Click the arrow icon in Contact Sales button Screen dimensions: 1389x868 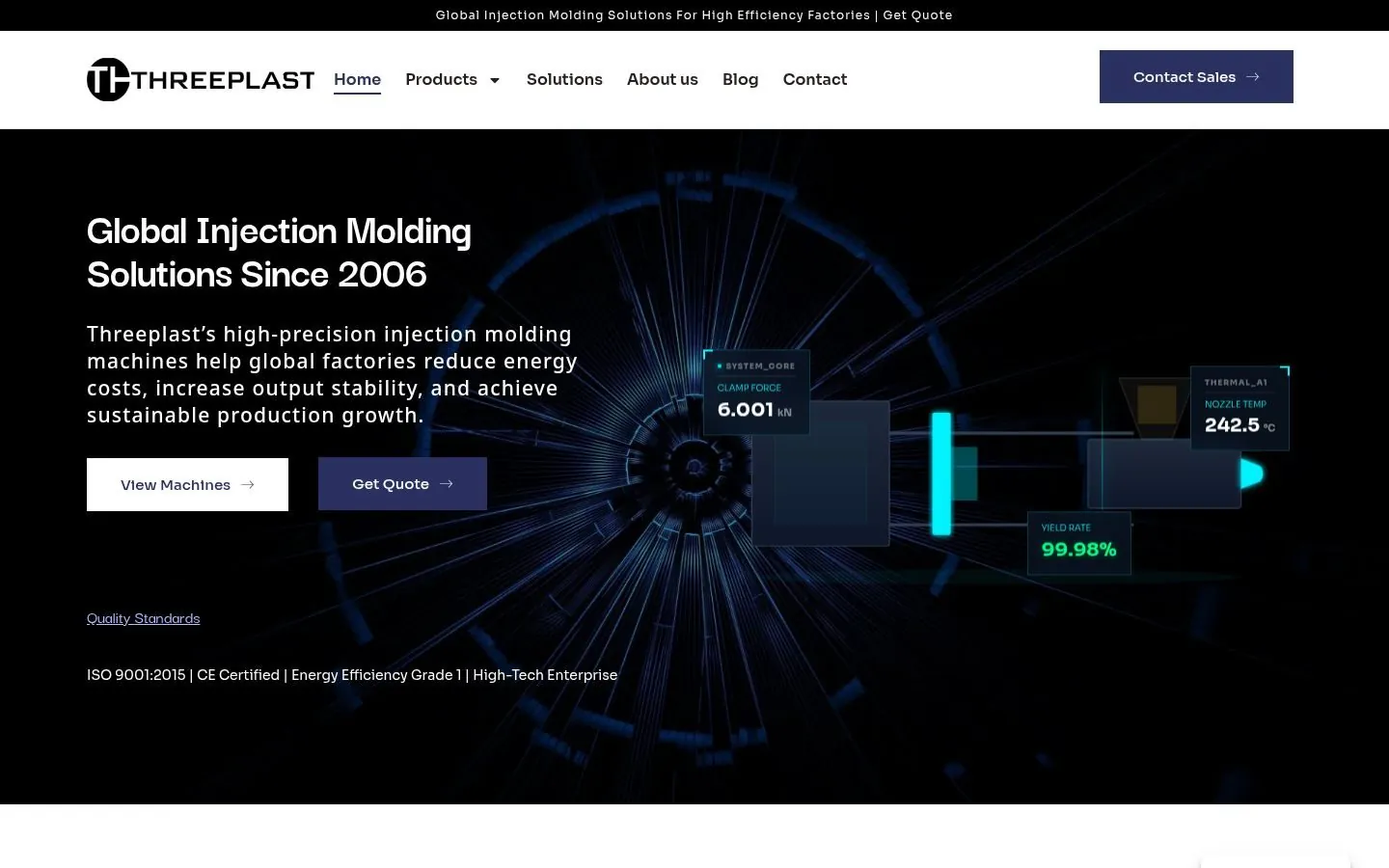tap(1253, 77)
